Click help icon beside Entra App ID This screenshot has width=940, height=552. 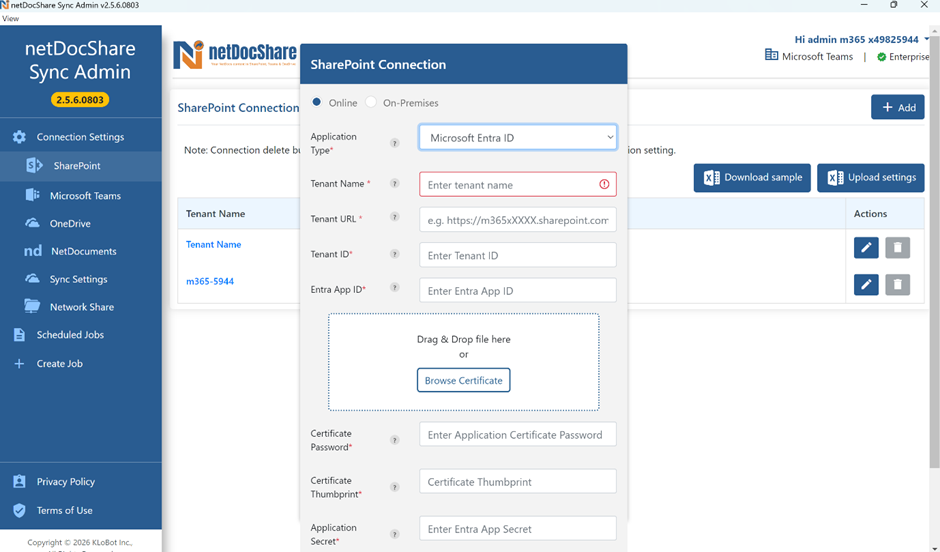[394, 287]
